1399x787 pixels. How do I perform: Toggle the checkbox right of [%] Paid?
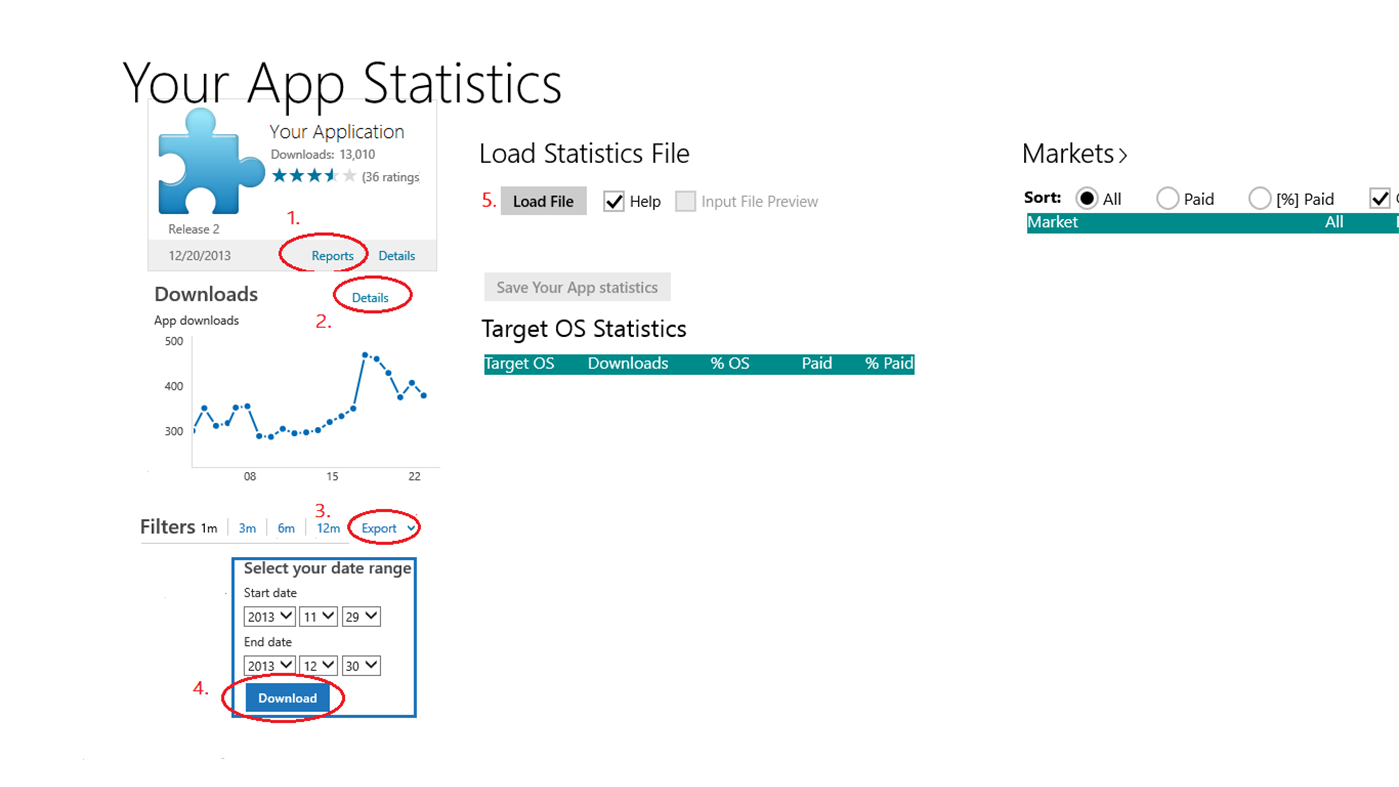click(x=1381, y=197)
